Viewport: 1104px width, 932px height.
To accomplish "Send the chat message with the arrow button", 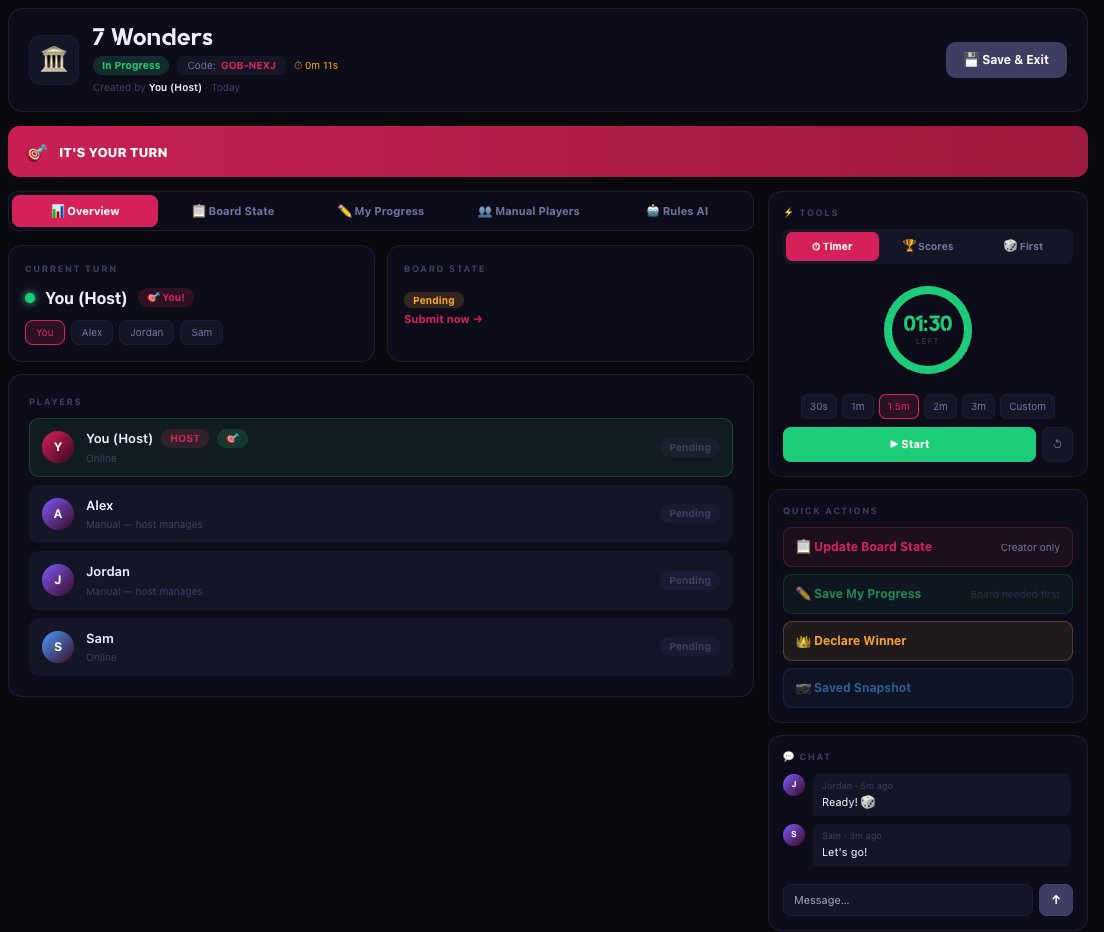I will point(1055,900).
